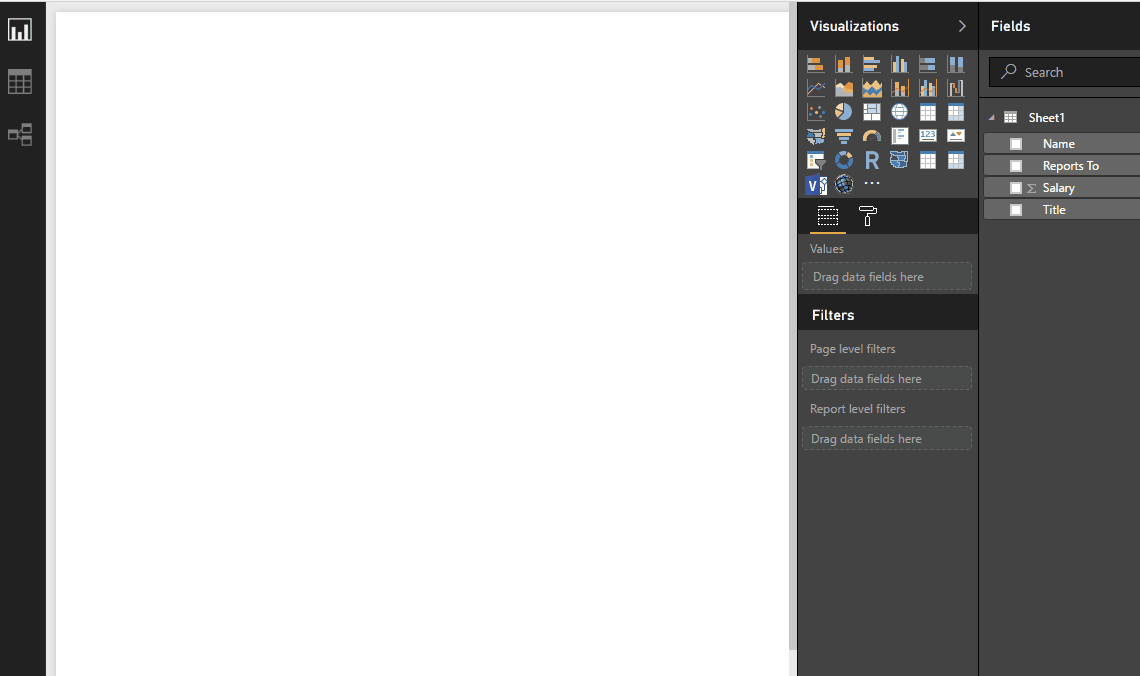The width and height of the screenshot is (1140, 676).
Task: Pick the 100% stacked column chart visual
Action: tap(955, 65)
